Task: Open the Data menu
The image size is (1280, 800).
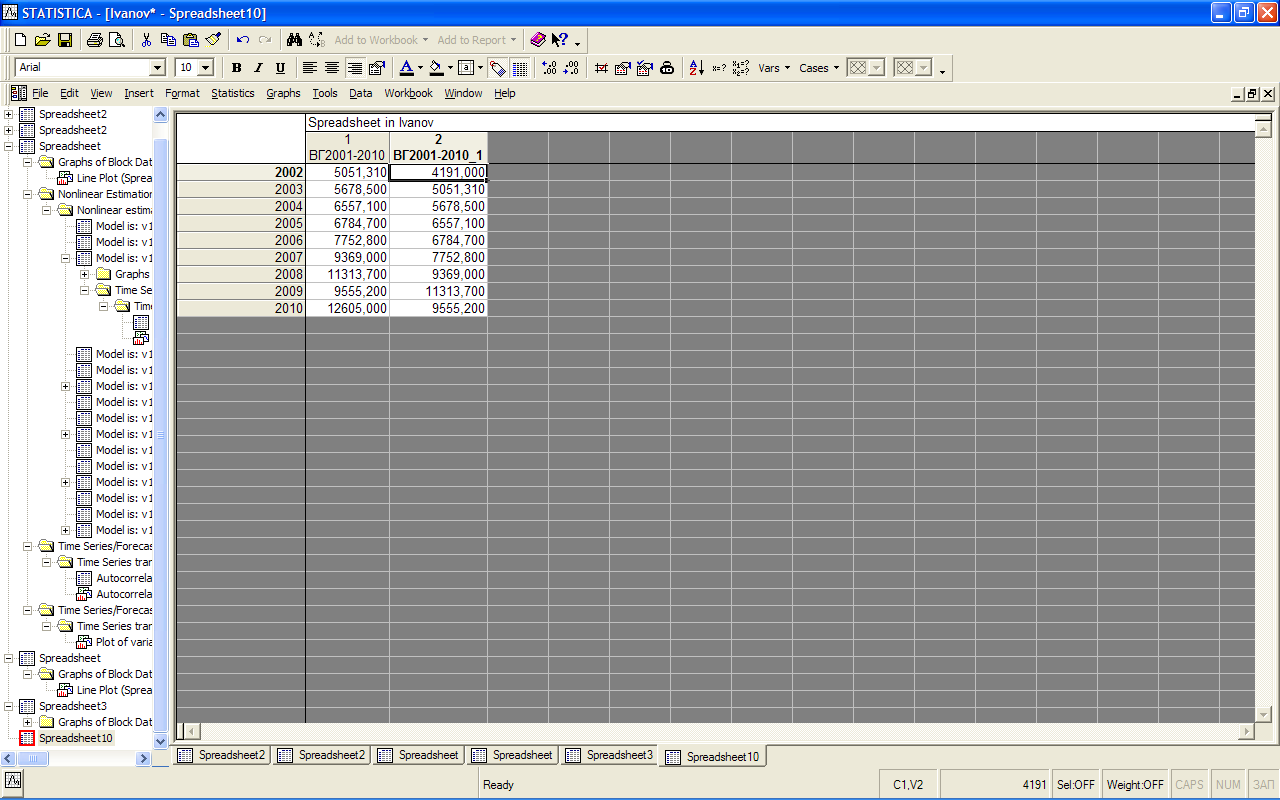Action: 360,93
